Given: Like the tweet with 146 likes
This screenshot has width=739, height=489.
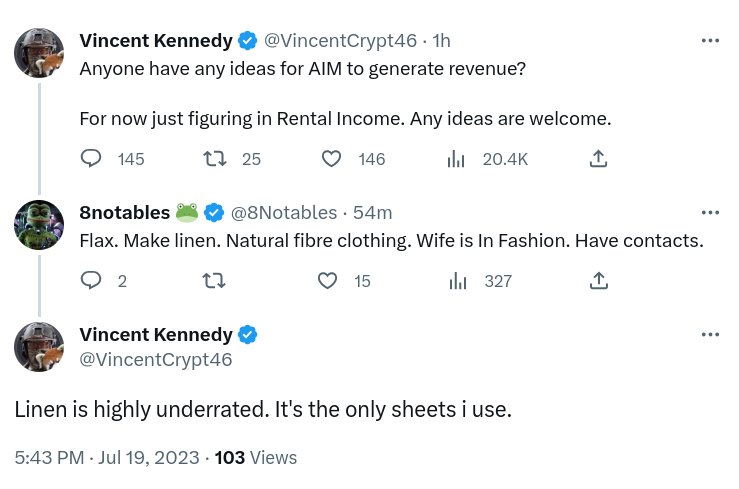Looking at the screenshot, I should pyautogui.click(x=332, y=159).
